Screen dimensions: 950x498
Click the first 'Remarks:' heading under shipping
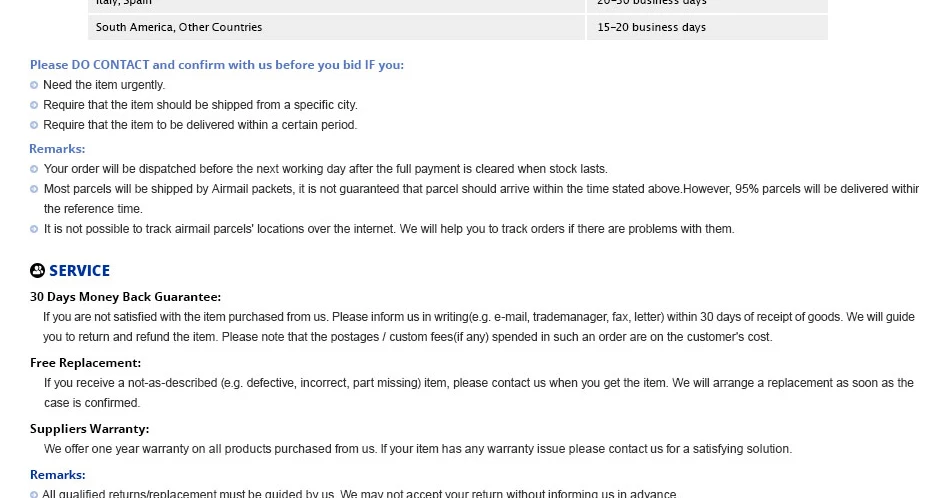click(57, 149)
